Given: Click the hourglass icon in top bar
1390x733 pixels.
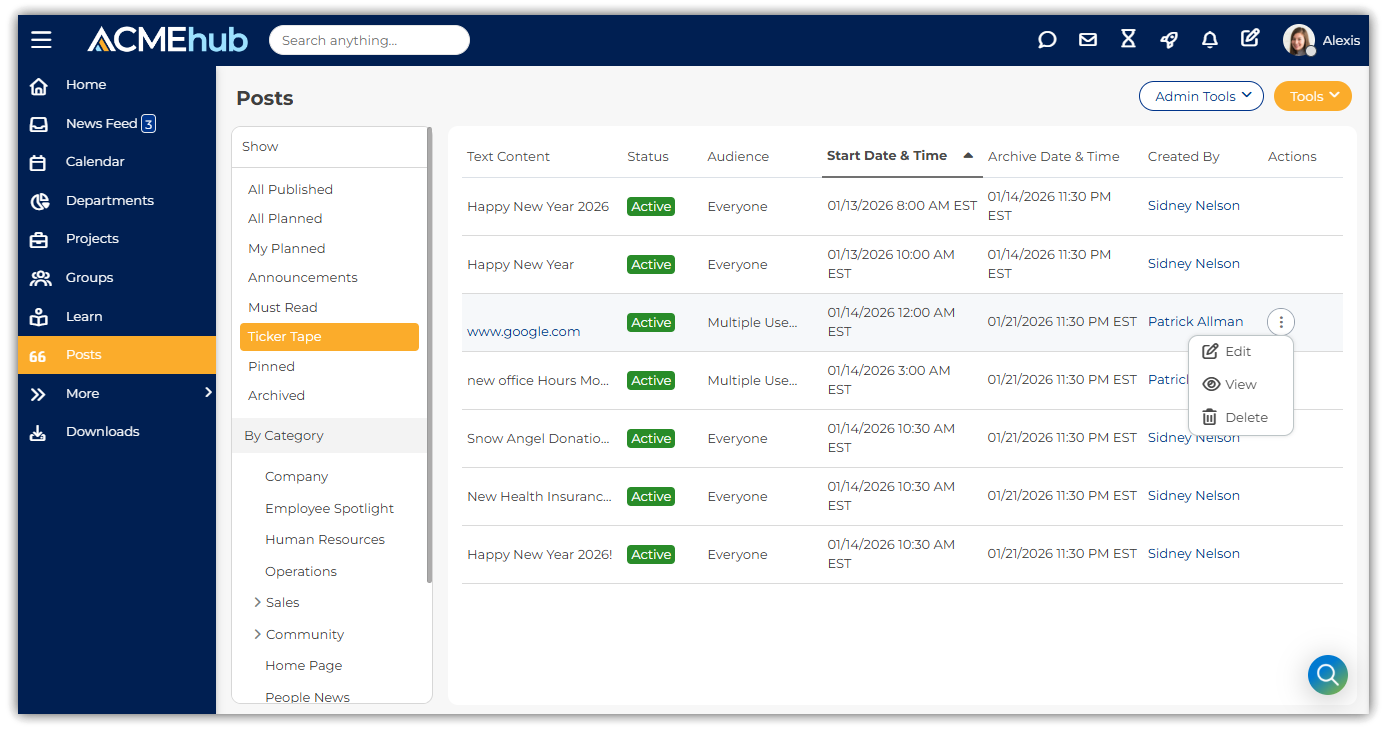Looking at the screenshot, I should (x=1128, y=40).
